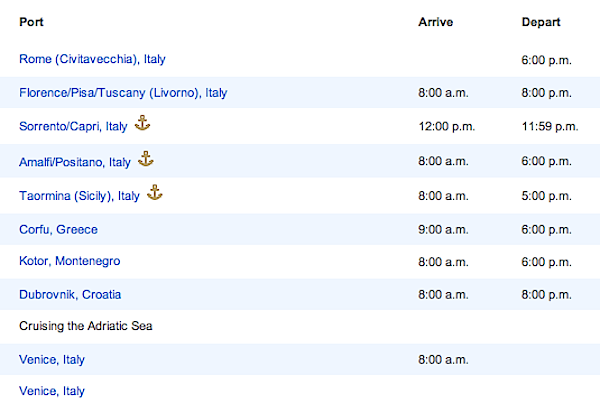Click the 12:00 p.m. arrival time

[x=447, y=126]
